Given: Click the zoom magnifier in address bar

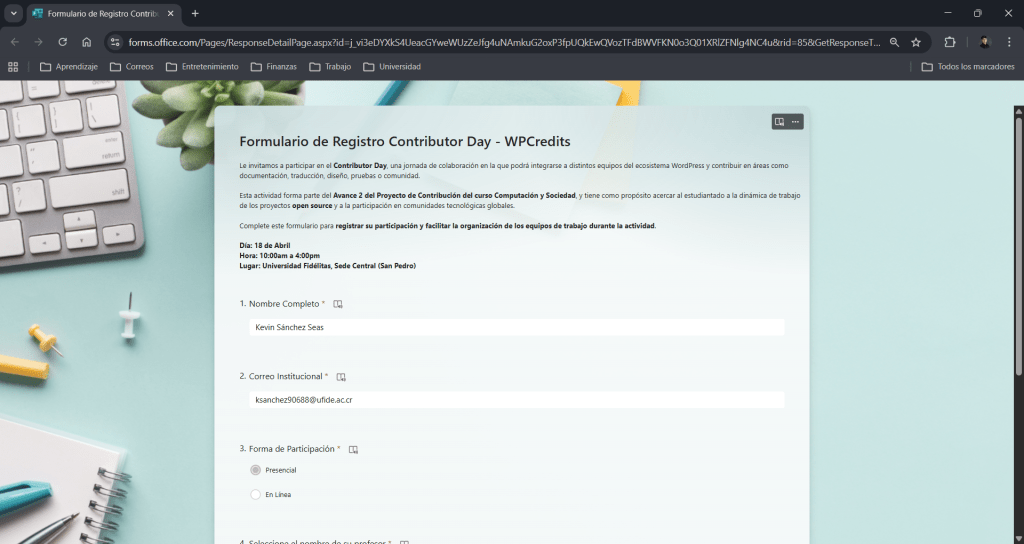Looking at the screenshot, I should (x=894, y=42).
